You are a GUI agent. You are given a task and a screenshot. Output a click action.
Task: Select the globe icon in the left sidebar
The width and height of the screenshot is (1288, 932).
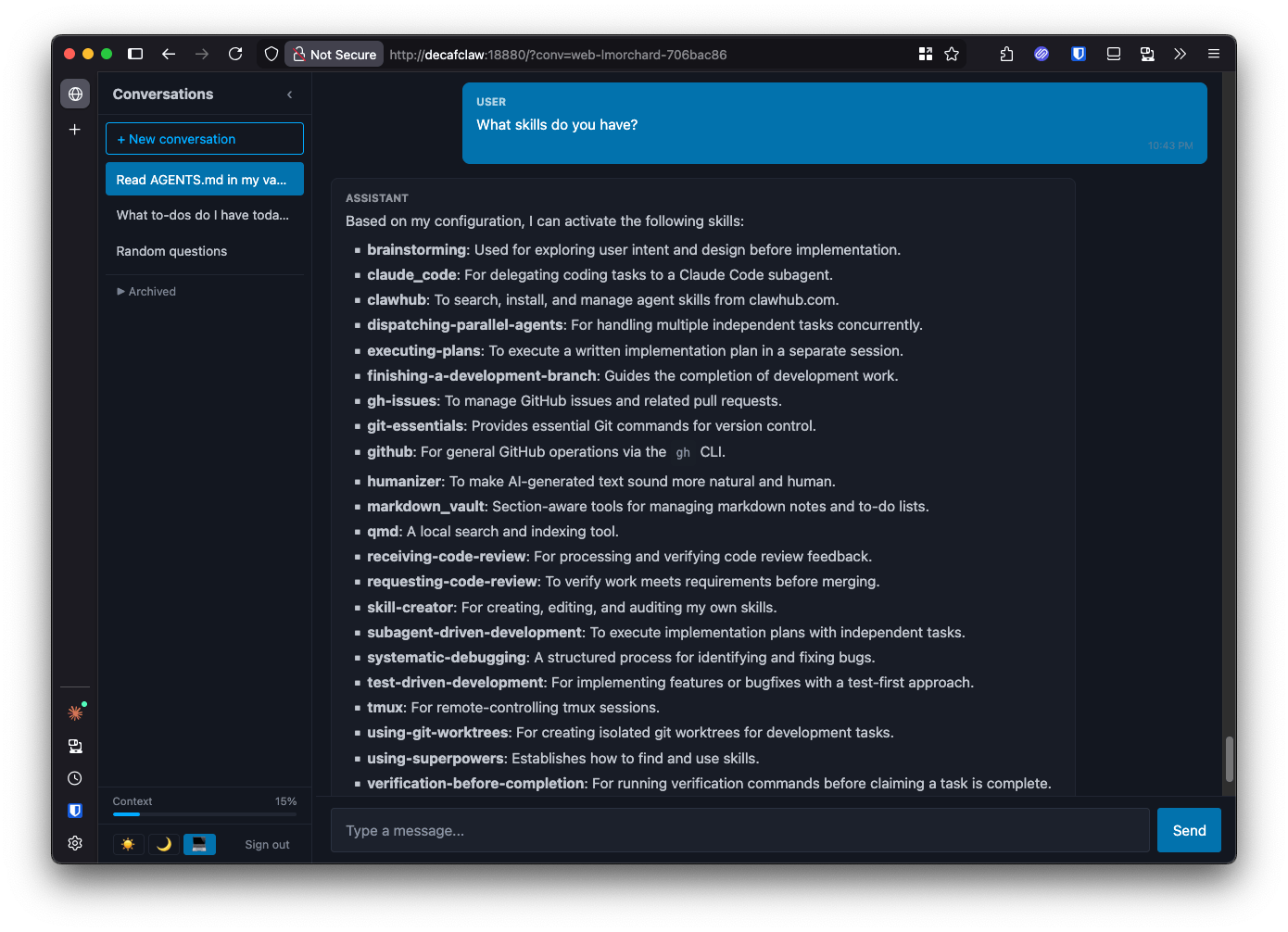(x=75, y=94)
